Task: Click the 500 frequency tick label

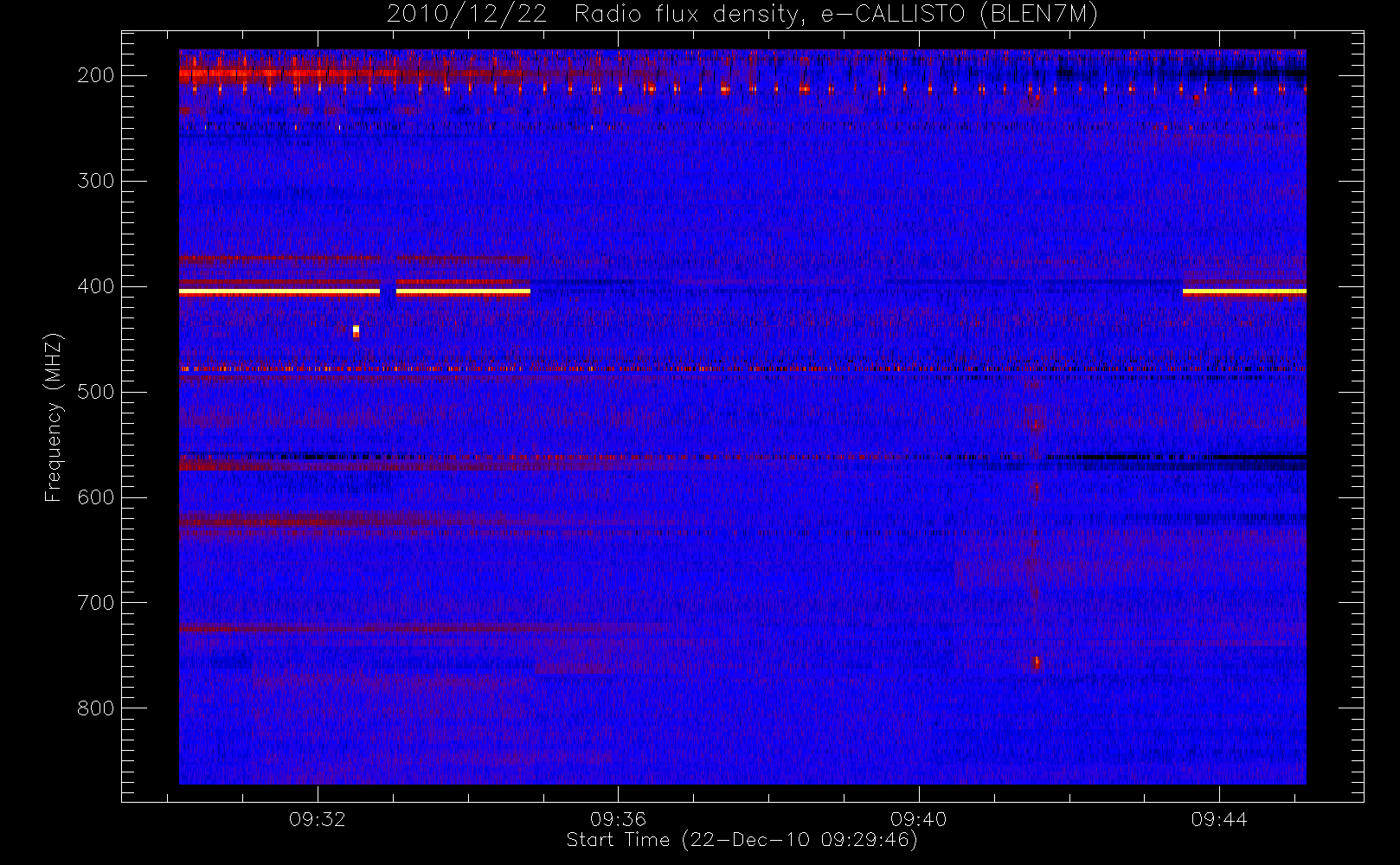Action: click(96, 392)
